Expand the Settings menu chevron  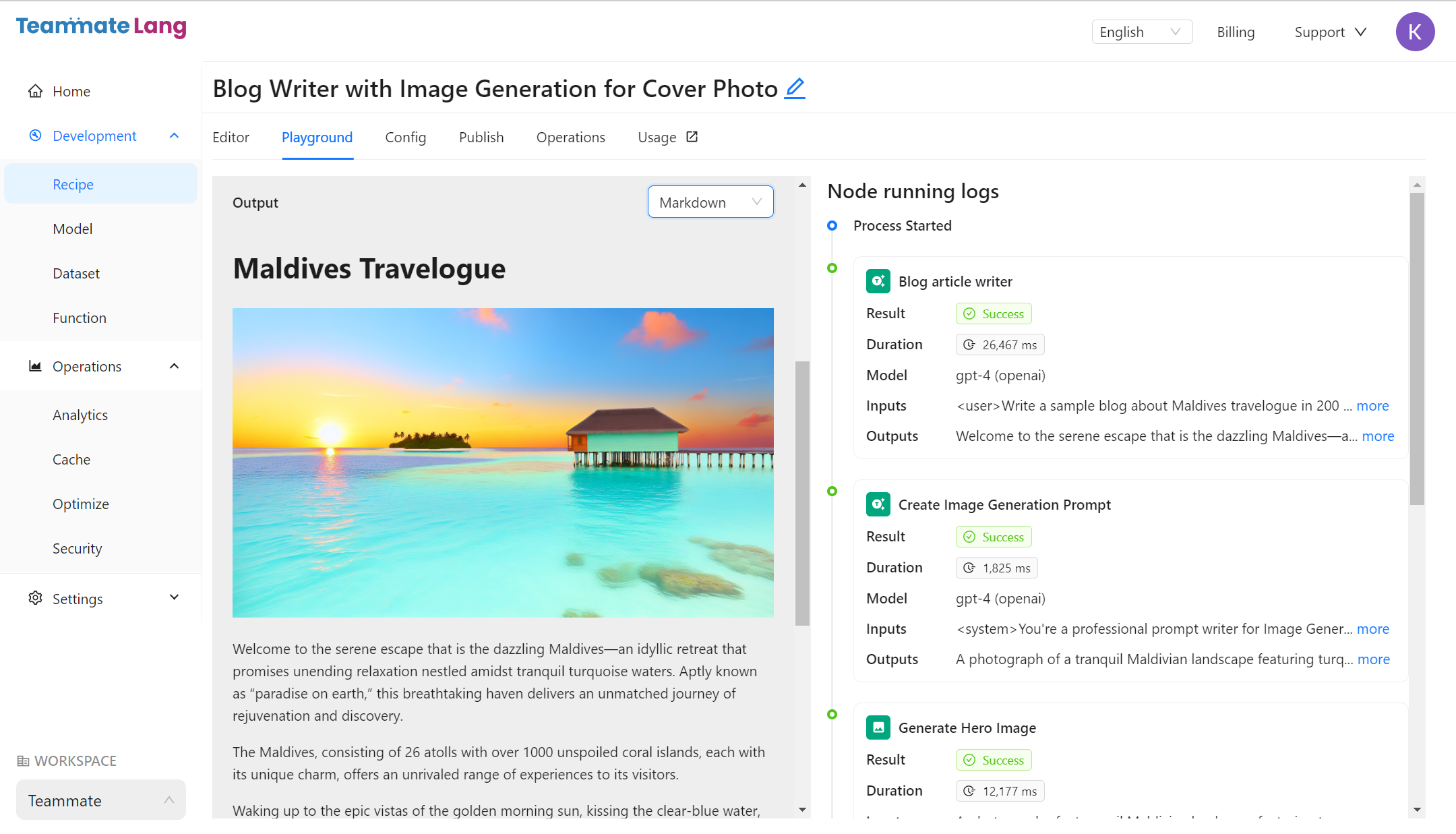pos(174,597)
